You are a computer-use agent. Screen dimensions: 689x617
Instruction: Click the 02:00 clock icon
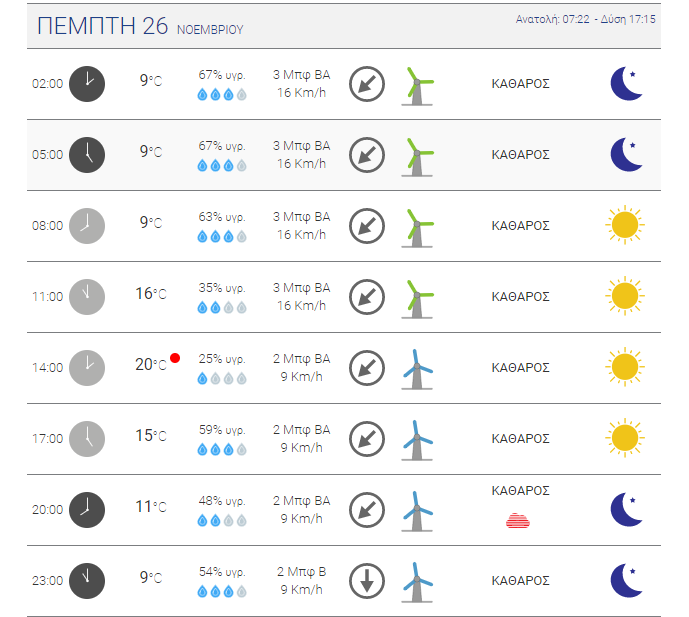tap(87, 84)
